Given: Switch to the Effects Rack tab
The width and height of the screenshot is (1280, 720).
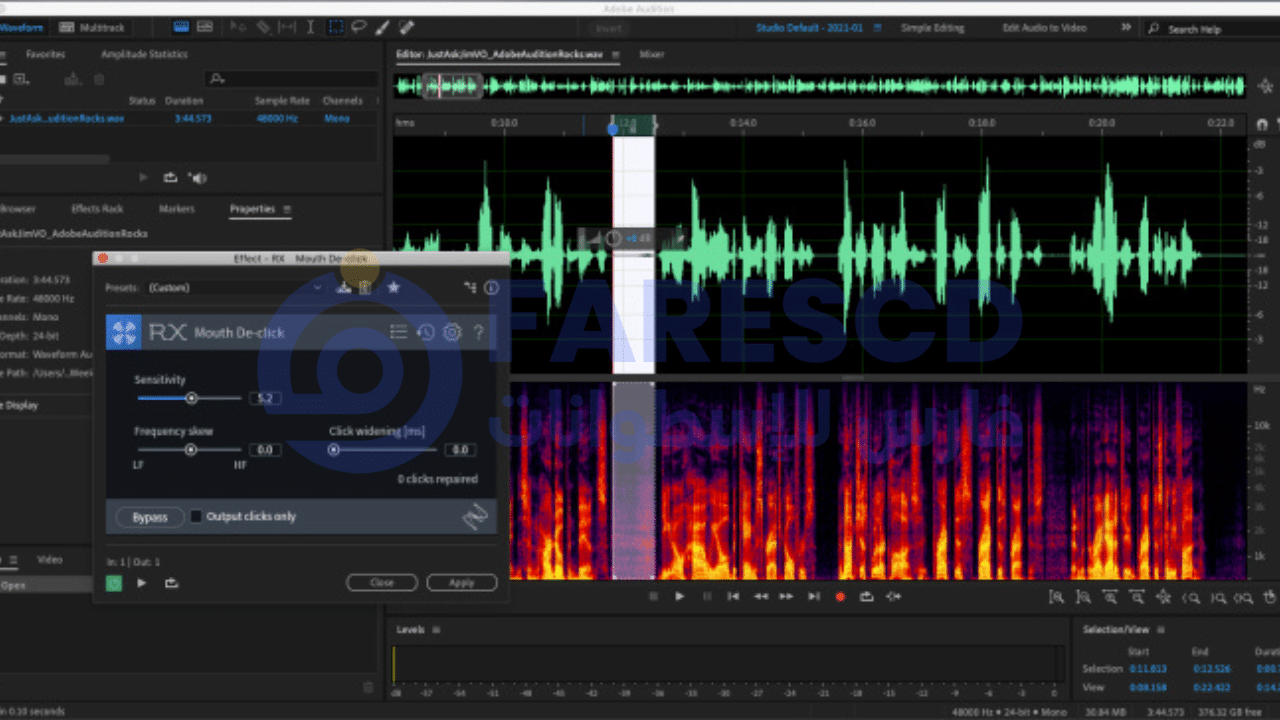Looking at the screenshot, I should [x=96, y=209].
